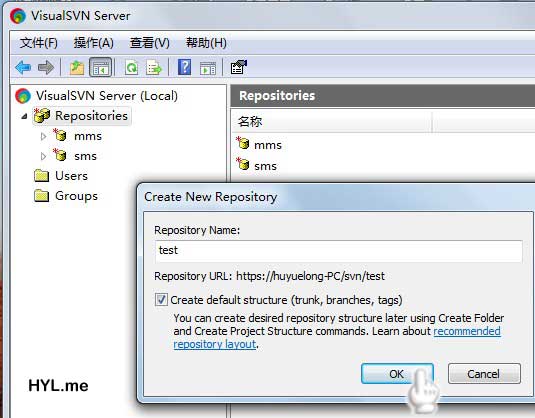Screen dimensions: 535x418
Task: Open the 查看(V) menu
Action: pyautogui.click(x=149, y=43)
